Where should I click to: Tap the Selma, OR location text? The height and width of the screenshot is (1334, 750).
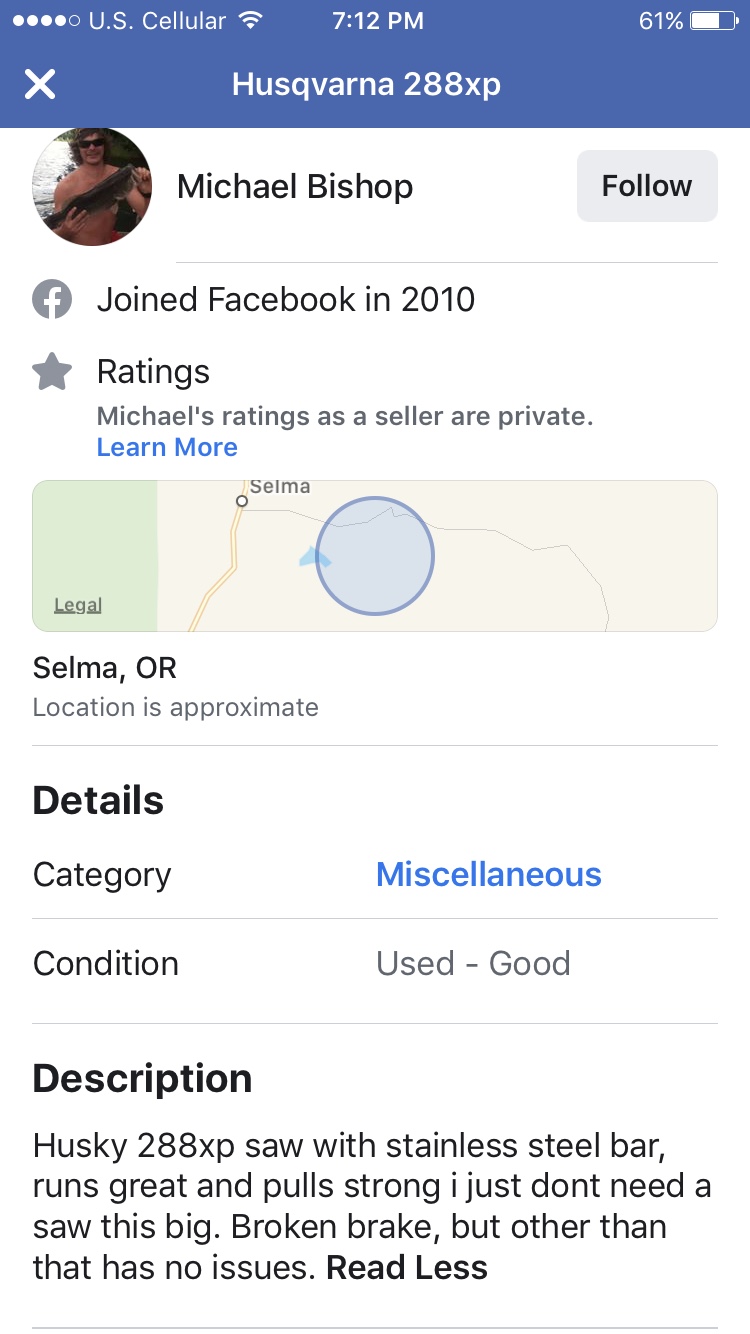point(105,668)
